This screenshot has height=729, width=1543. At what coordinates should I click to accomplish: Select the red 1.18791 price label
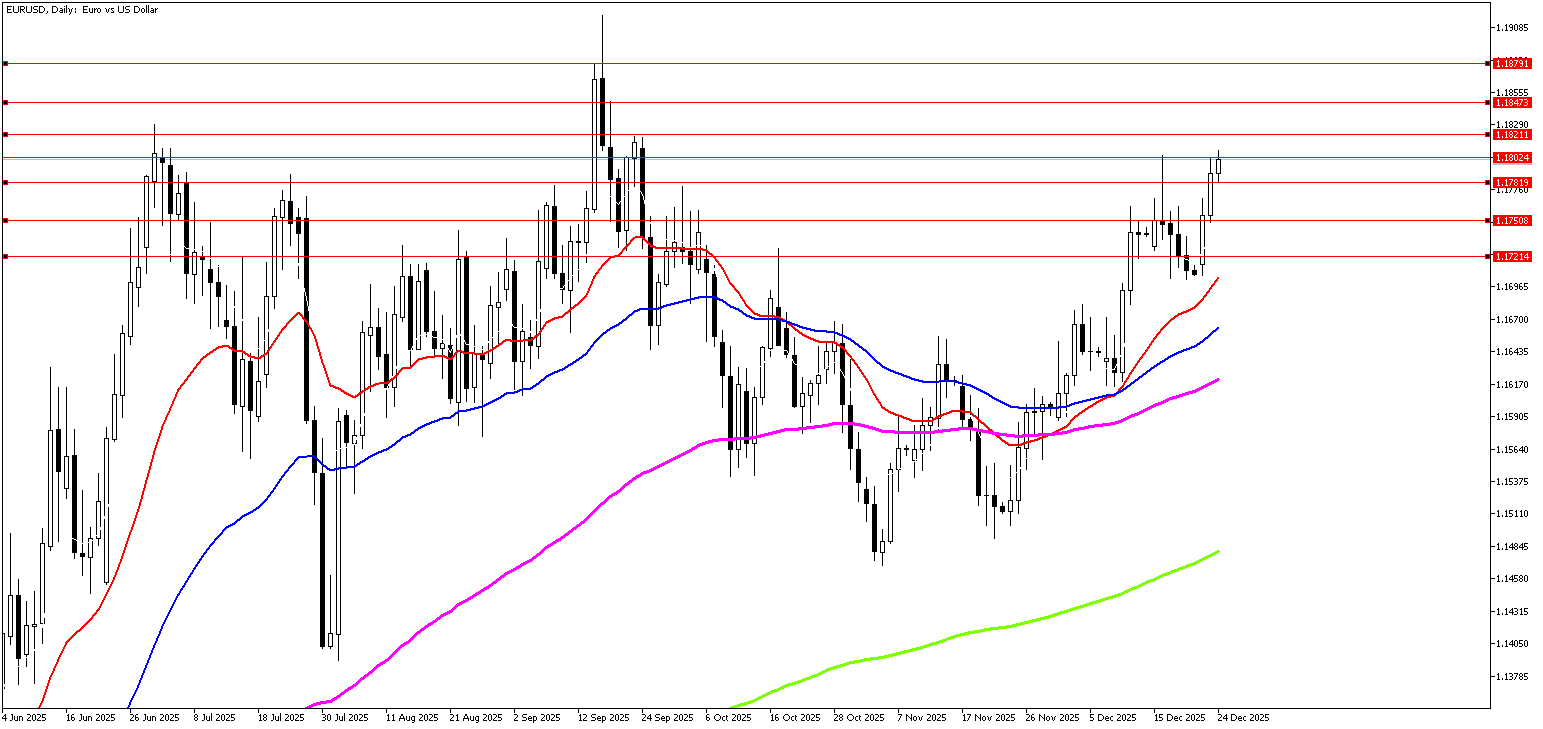click(1512, 63)
